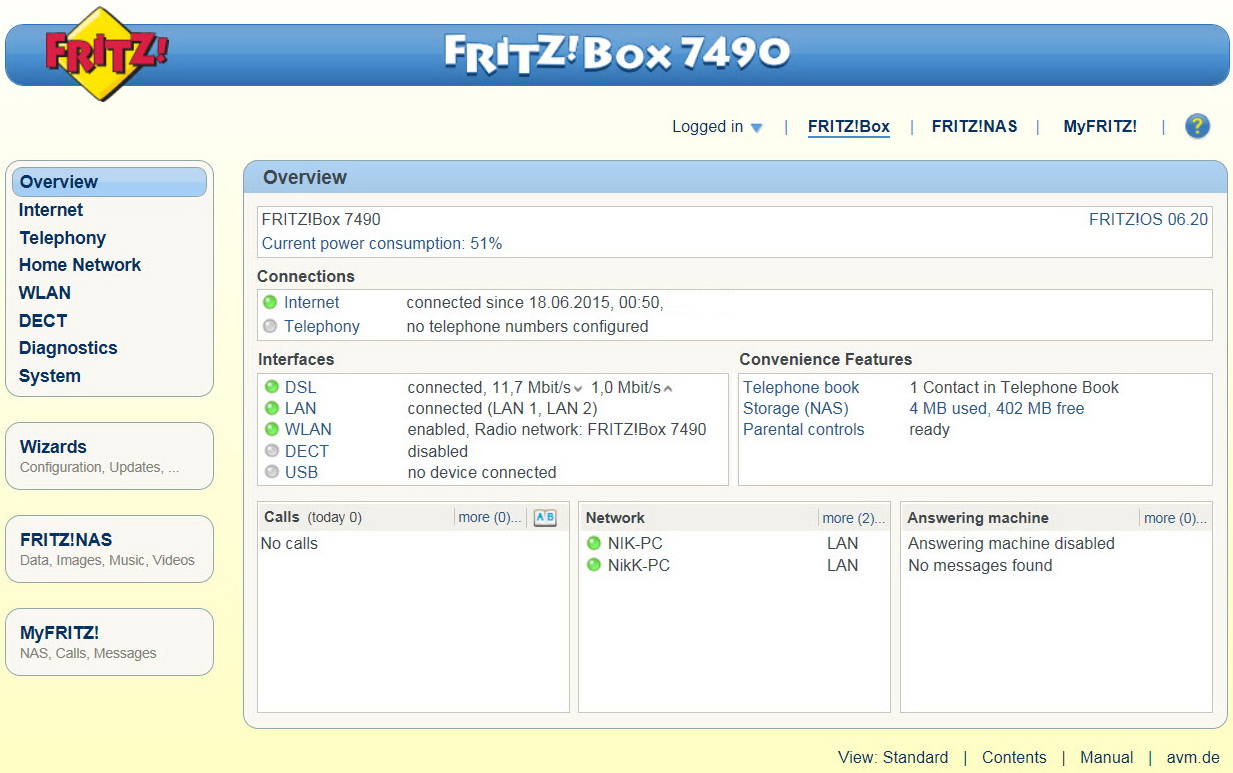Open the Overview menu item
The width and height of the screenshot is (1233, 773).
(109, 182)
